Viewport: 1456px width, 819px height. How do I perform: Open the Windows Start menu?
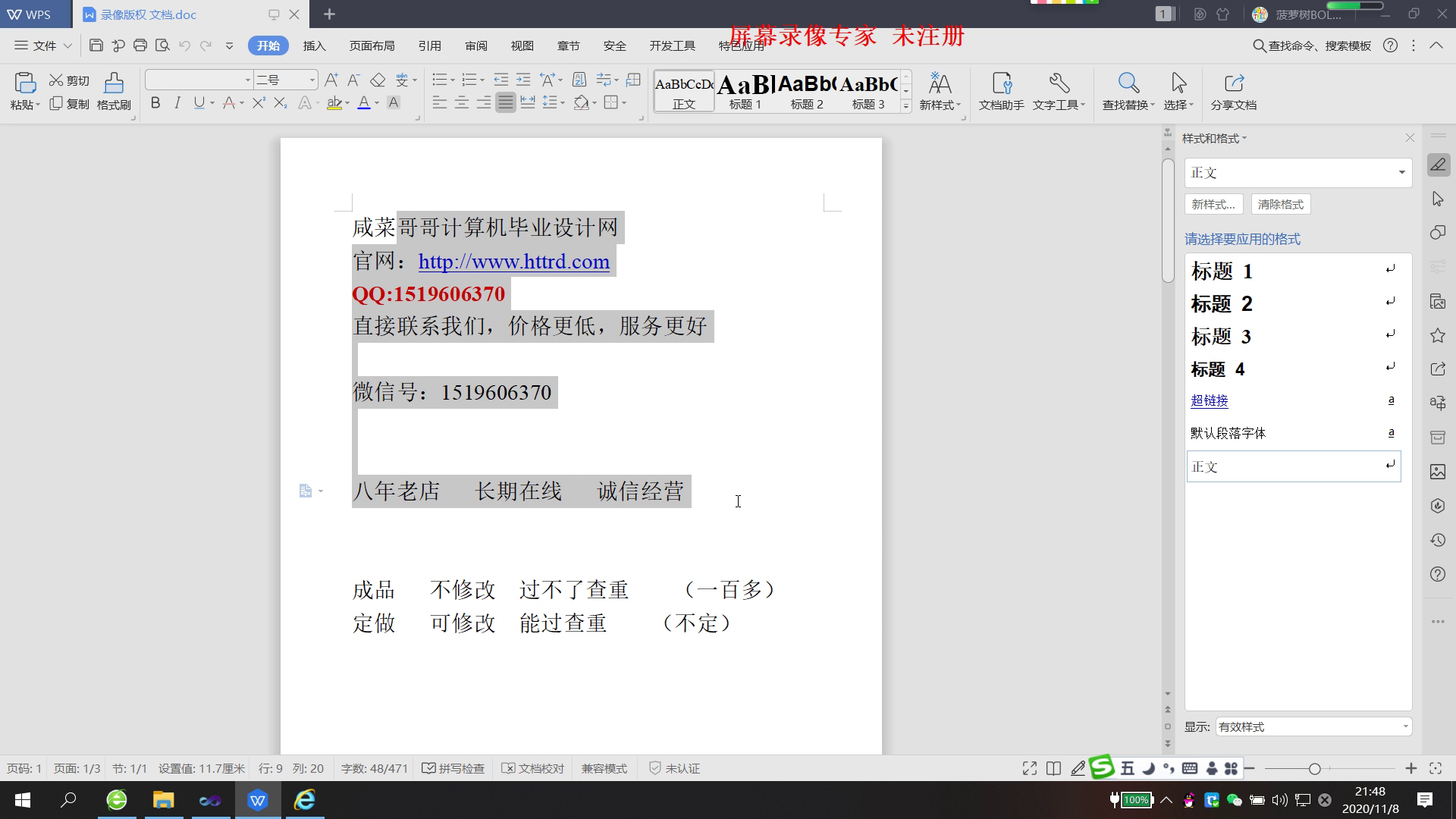click(23, 800)
